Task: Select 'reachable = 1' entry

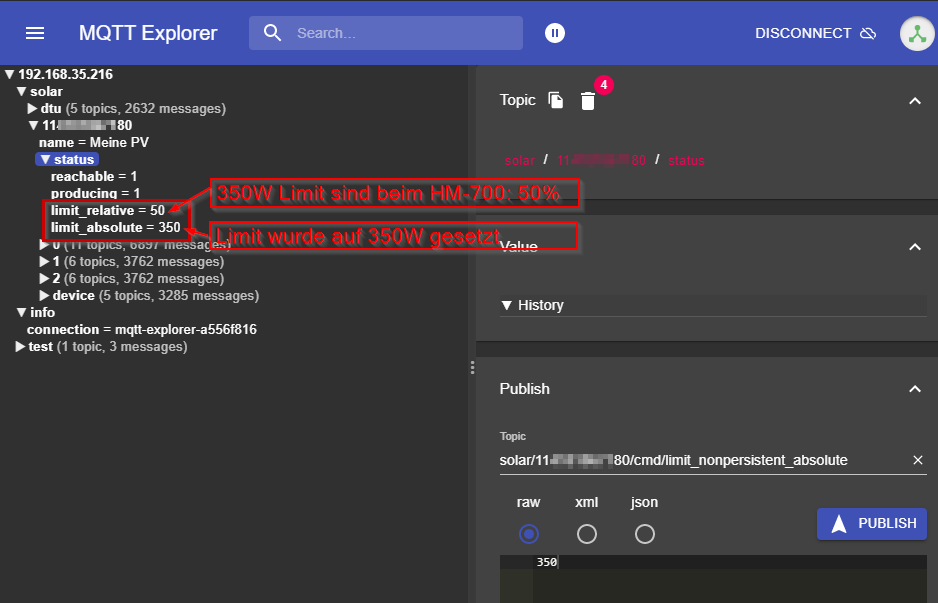Action: point(94,176)
